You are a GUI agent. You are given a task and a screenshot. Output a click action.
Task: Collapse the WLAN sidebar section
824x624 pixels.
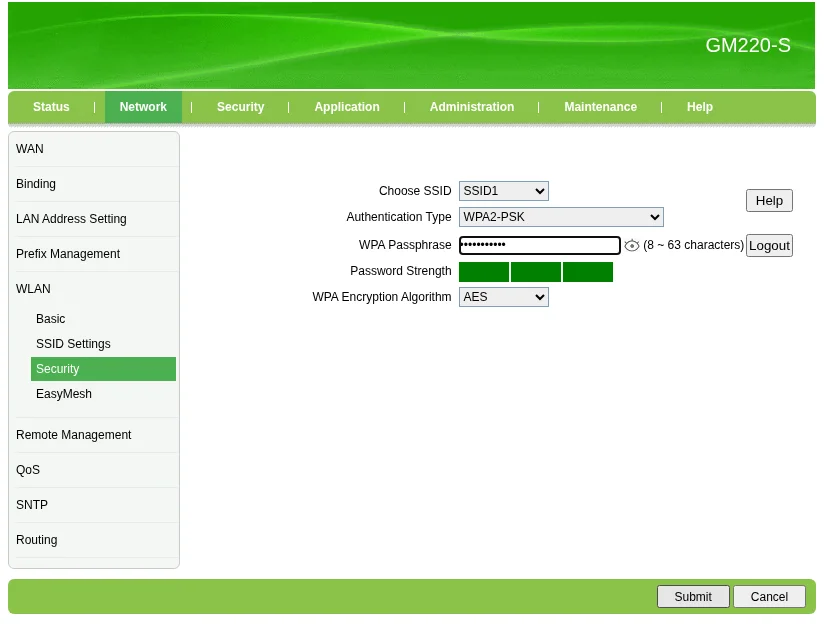point(33,289)
